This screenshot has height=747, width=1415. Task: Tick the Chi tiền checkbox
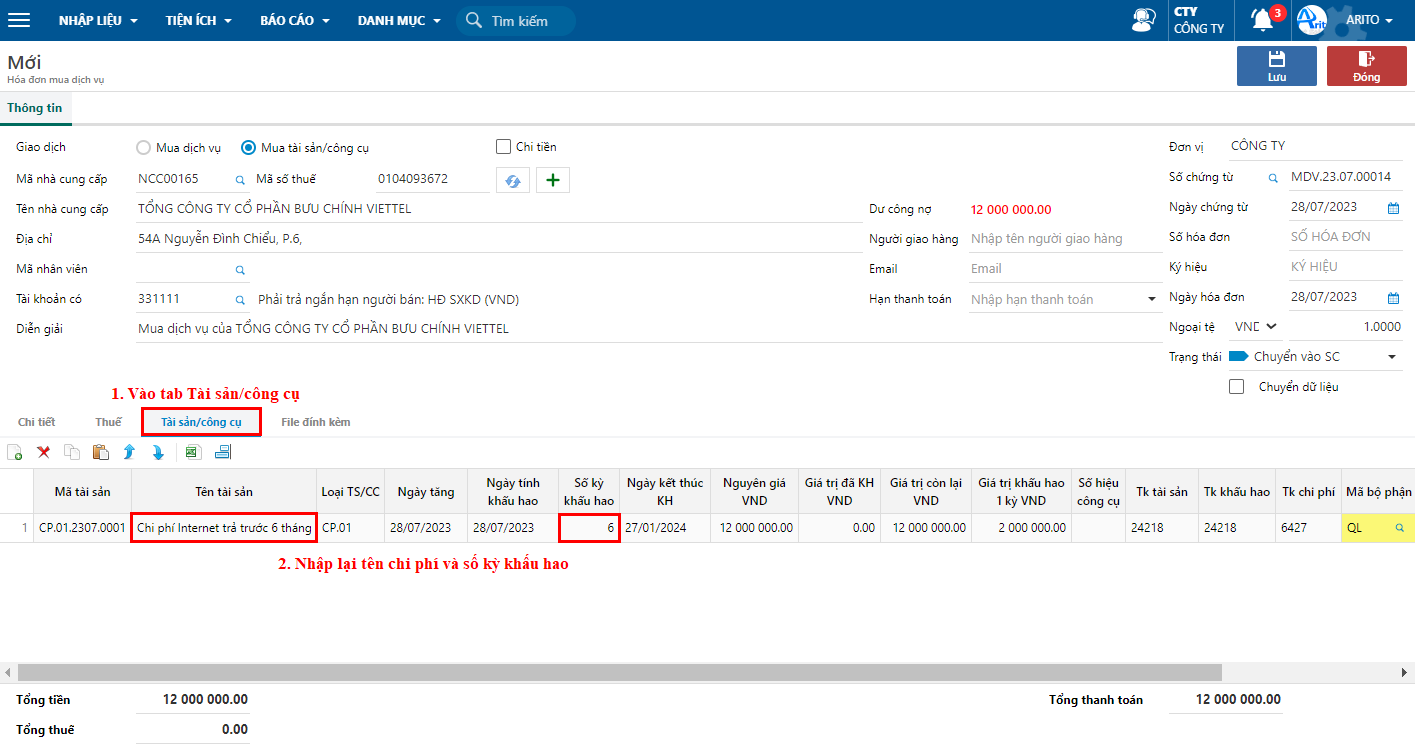[504, 147]
